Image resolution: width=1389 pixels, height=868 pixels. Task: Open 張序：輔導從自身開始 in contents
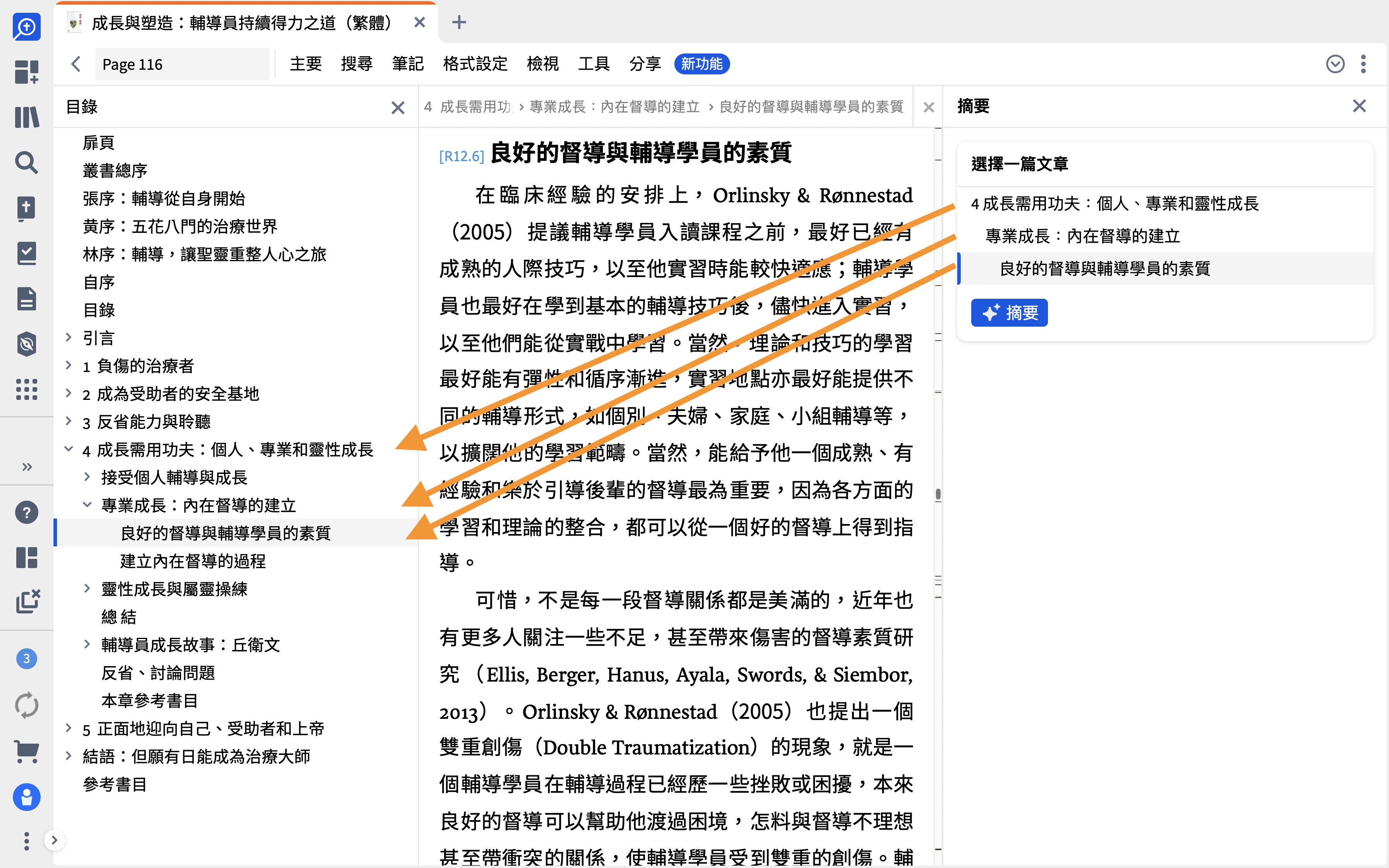(x=164, y=198)
